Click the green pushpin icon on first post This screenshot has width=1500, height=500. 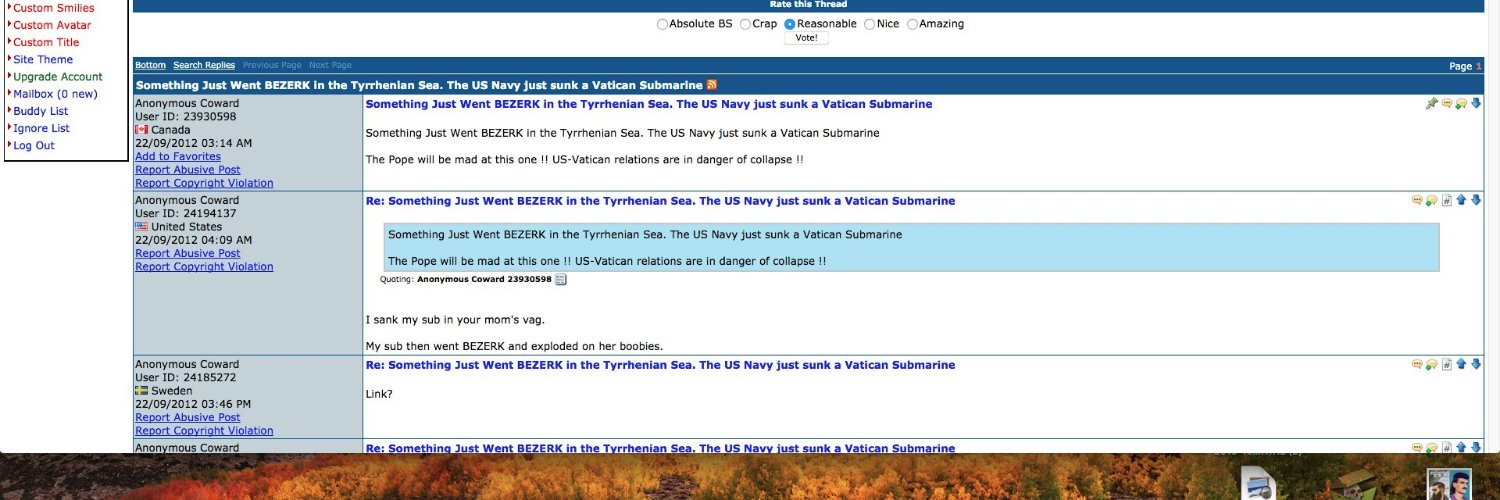click(x=1431, y=104)
